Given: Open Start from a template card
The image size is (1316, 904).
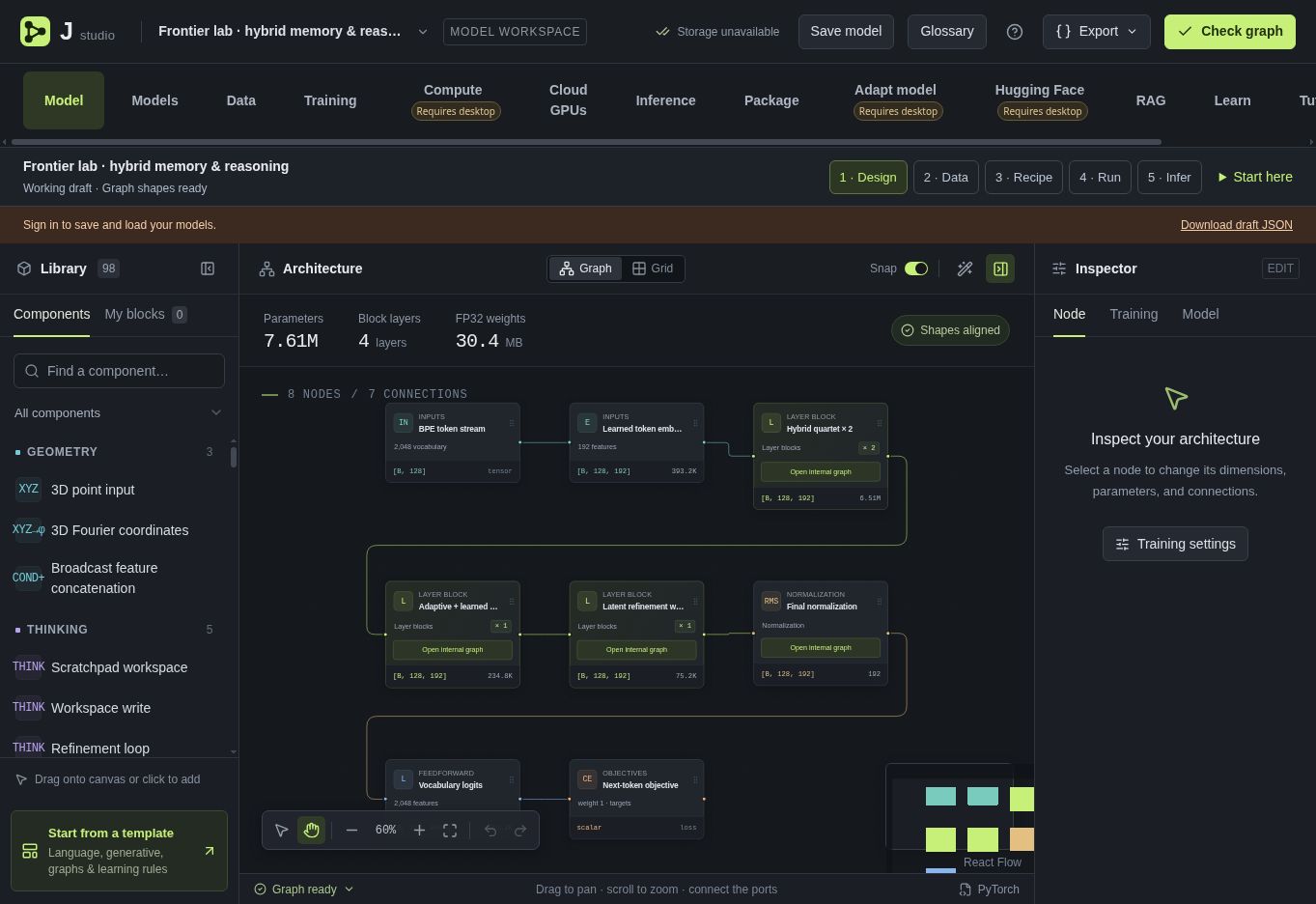Looking at the screenshot, I should pyautogui.click(x=119, y=851).
